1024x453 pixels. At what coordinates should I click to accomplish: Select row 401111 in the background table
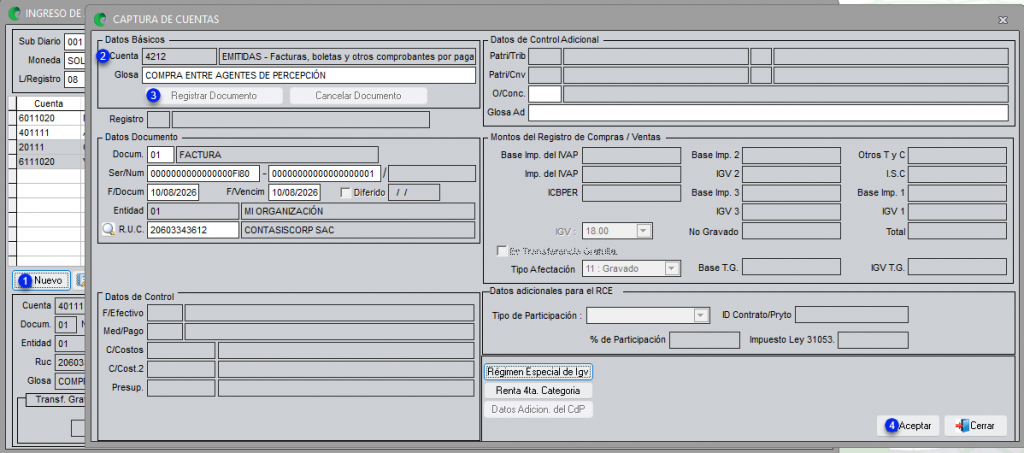(49, 133)
